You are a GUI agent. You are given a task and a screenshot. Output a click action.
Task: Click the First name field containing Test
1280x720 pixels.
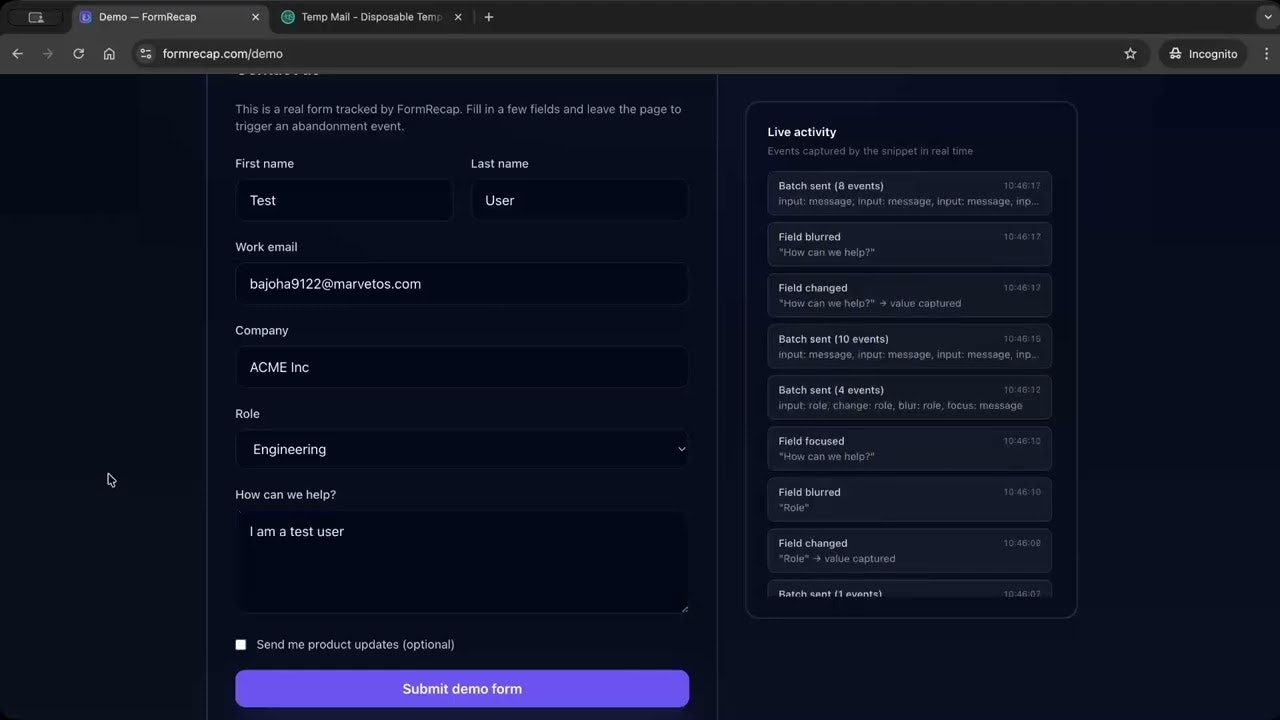click(344, 200)
